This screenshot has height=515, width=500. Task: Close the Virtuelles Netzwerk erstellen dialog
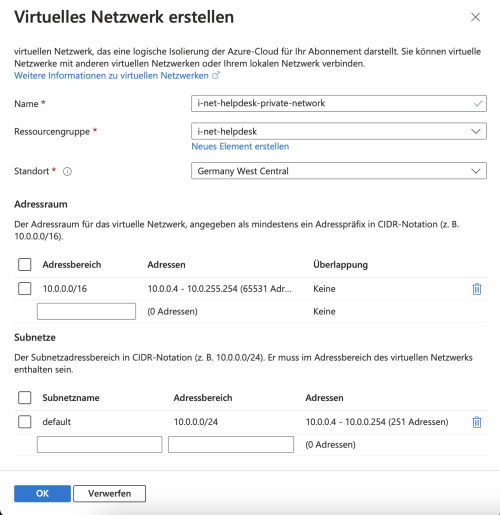(475, 17)
